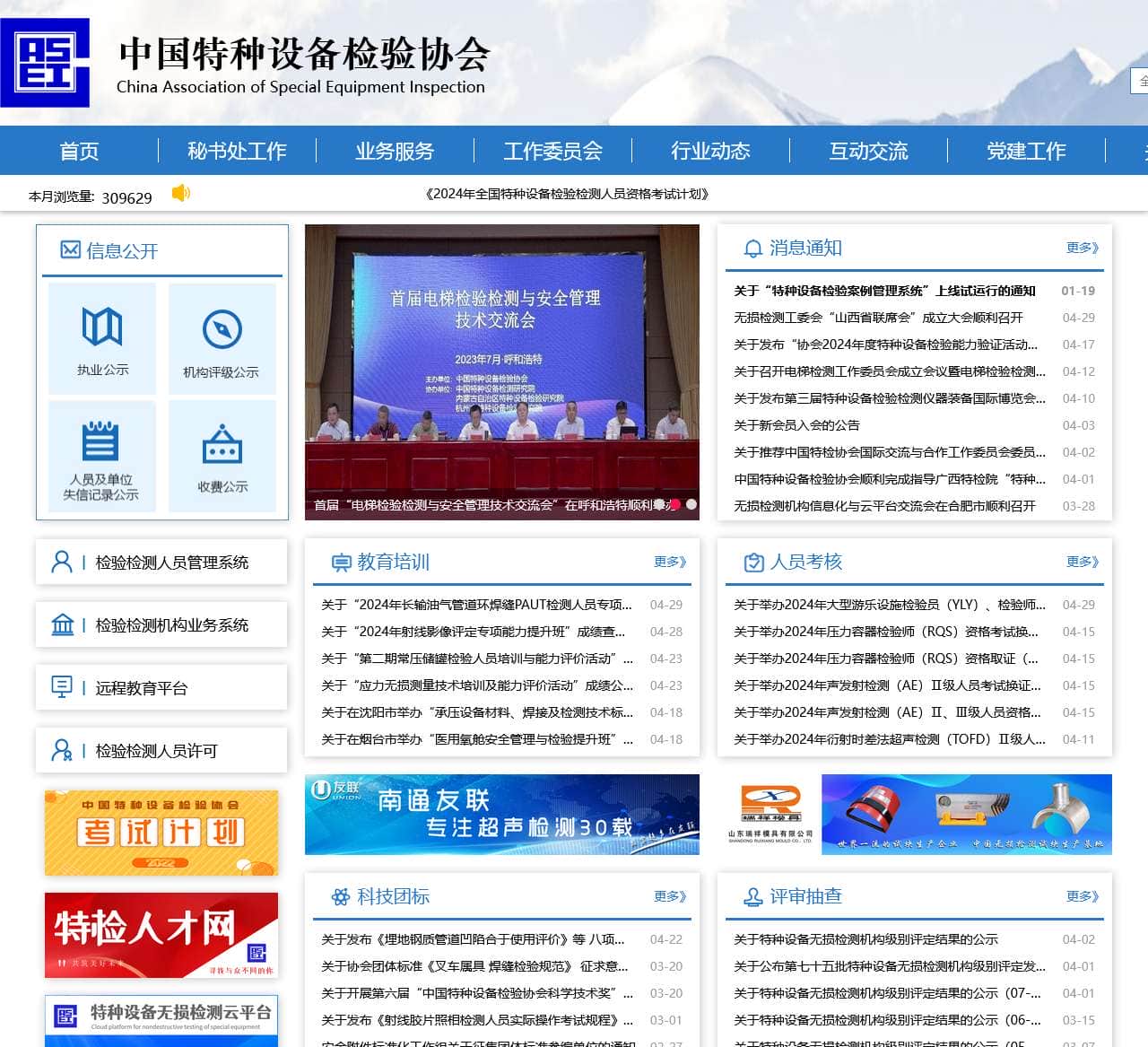Open 压力容器检验师 (RQS) 资格取证 notice
Screen dimensions: 1148x1047
pyautogui.click(x=886, y=659)
